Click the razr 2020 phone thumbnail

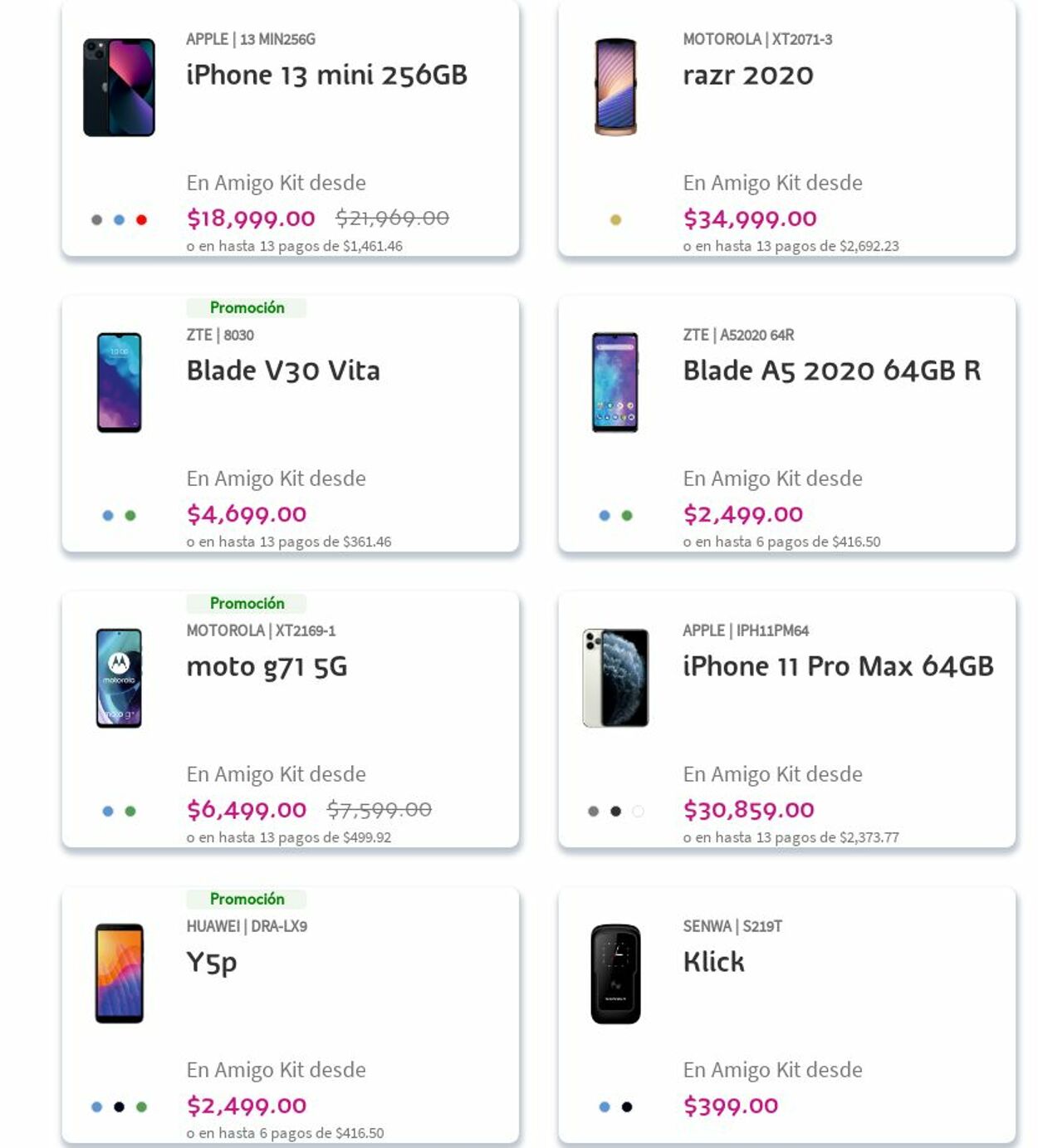tap(615, 87)
